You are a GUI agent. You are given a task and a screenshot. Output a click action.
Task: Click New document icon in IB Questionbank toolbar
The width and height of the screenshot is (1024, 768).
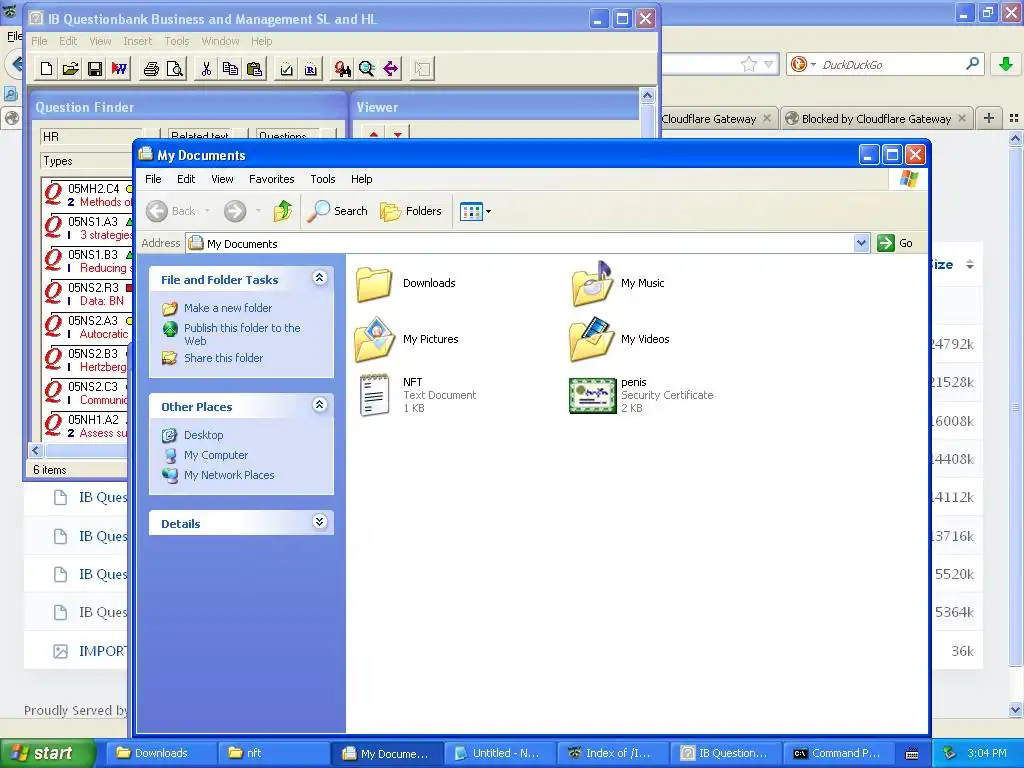point(46,69)
